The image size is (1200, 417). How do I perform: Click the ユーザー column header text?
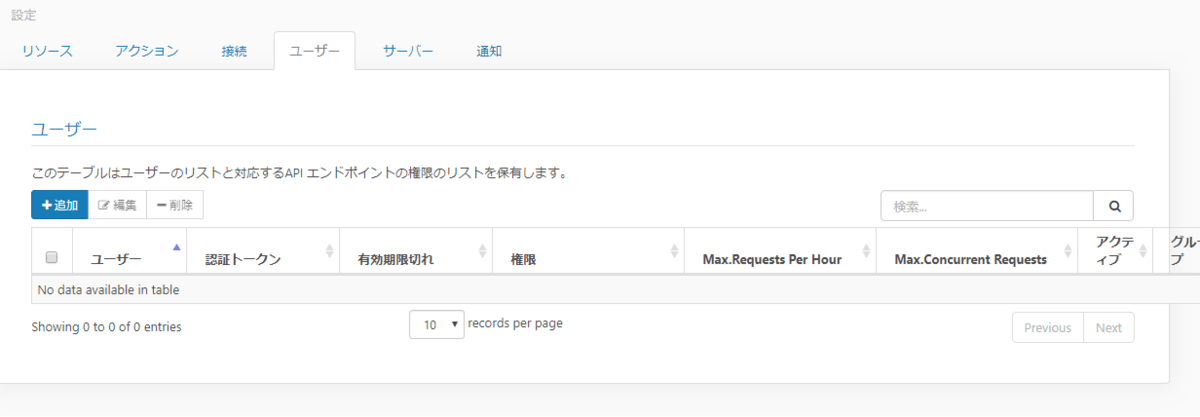pyautogui.click(x=116, y=259)
